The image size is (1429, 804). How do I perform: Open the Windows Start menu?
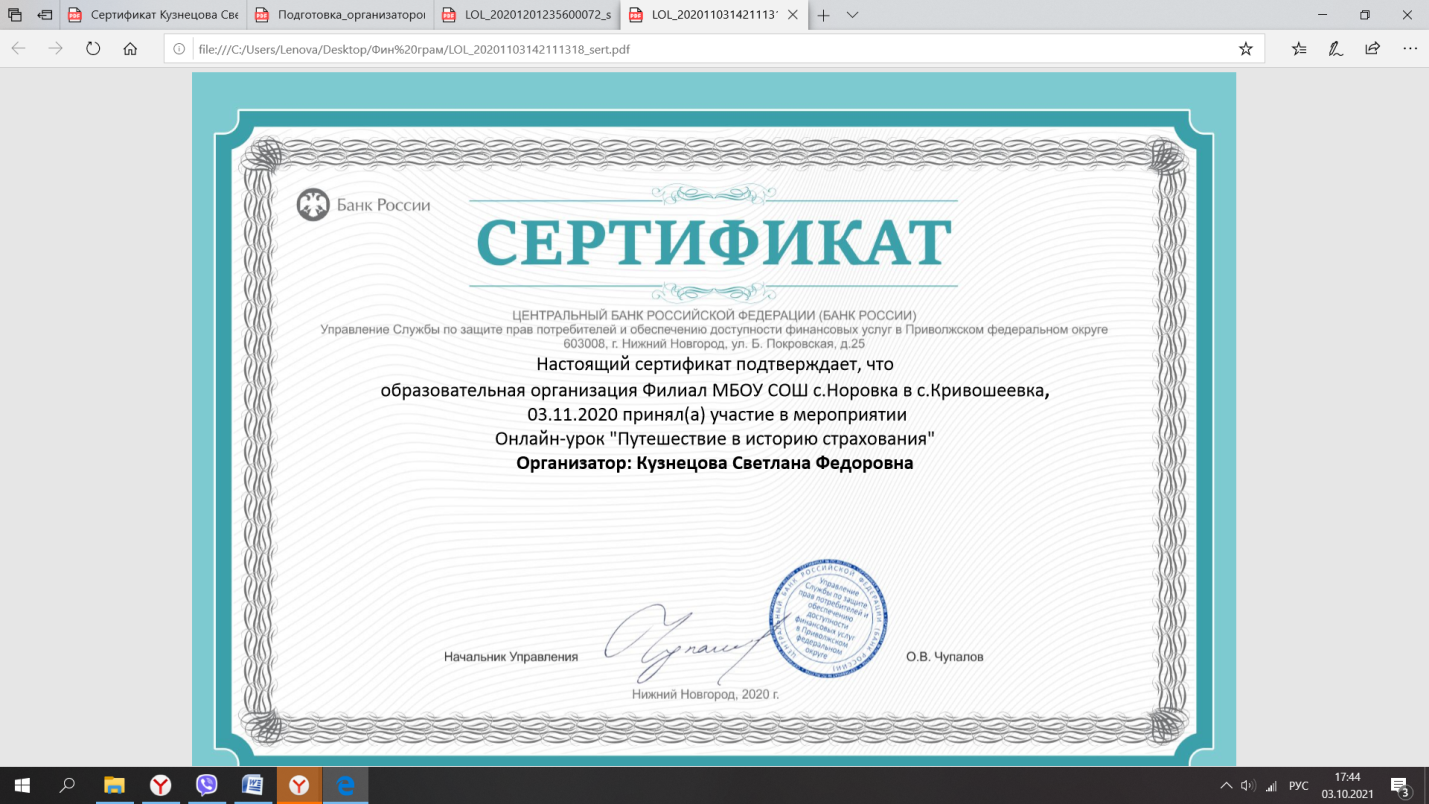coord(22,785)
